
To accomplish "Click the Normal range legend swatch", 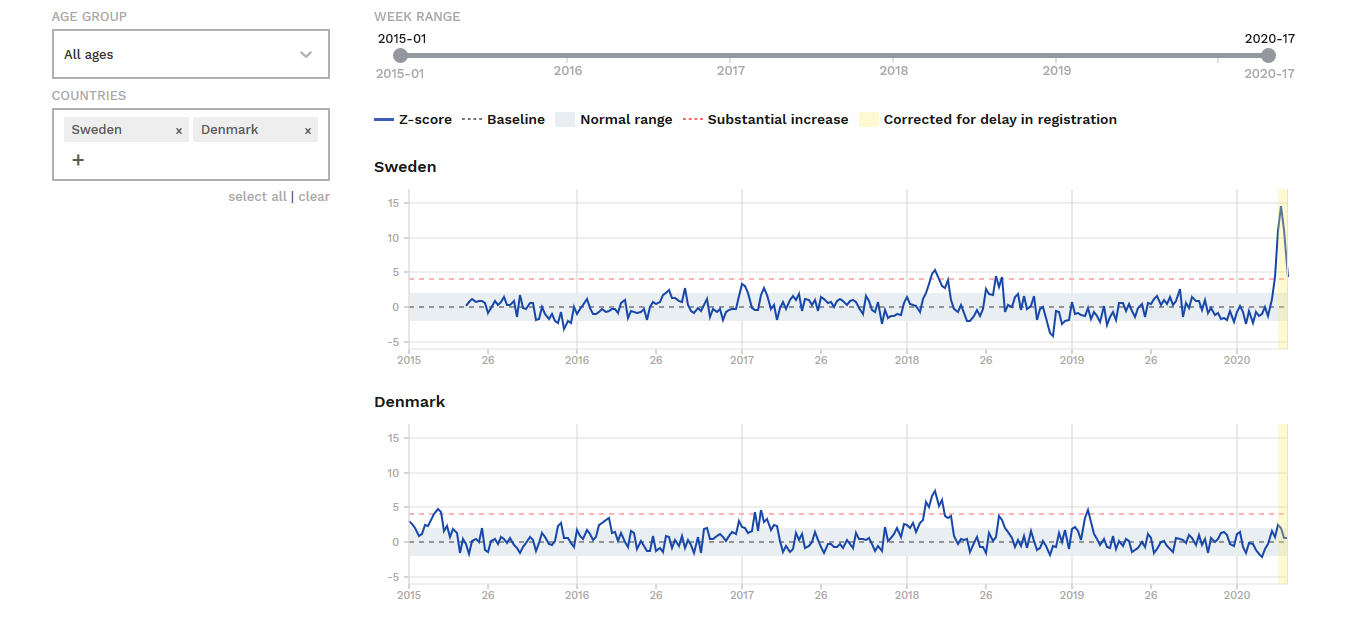I will tap(564, 120).
